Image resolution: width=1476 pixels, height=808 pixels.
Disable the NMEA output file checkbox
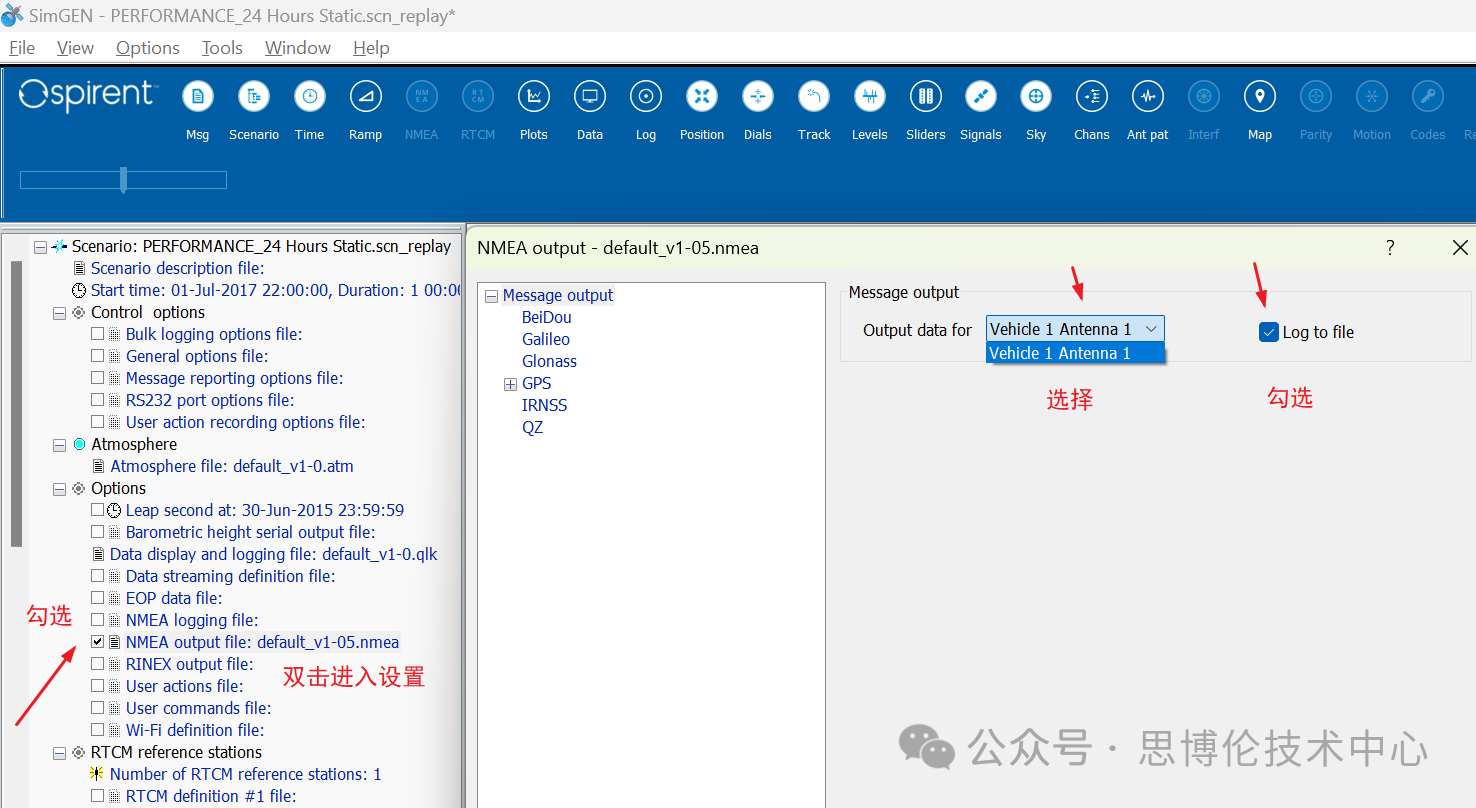[x=98, y=642]
